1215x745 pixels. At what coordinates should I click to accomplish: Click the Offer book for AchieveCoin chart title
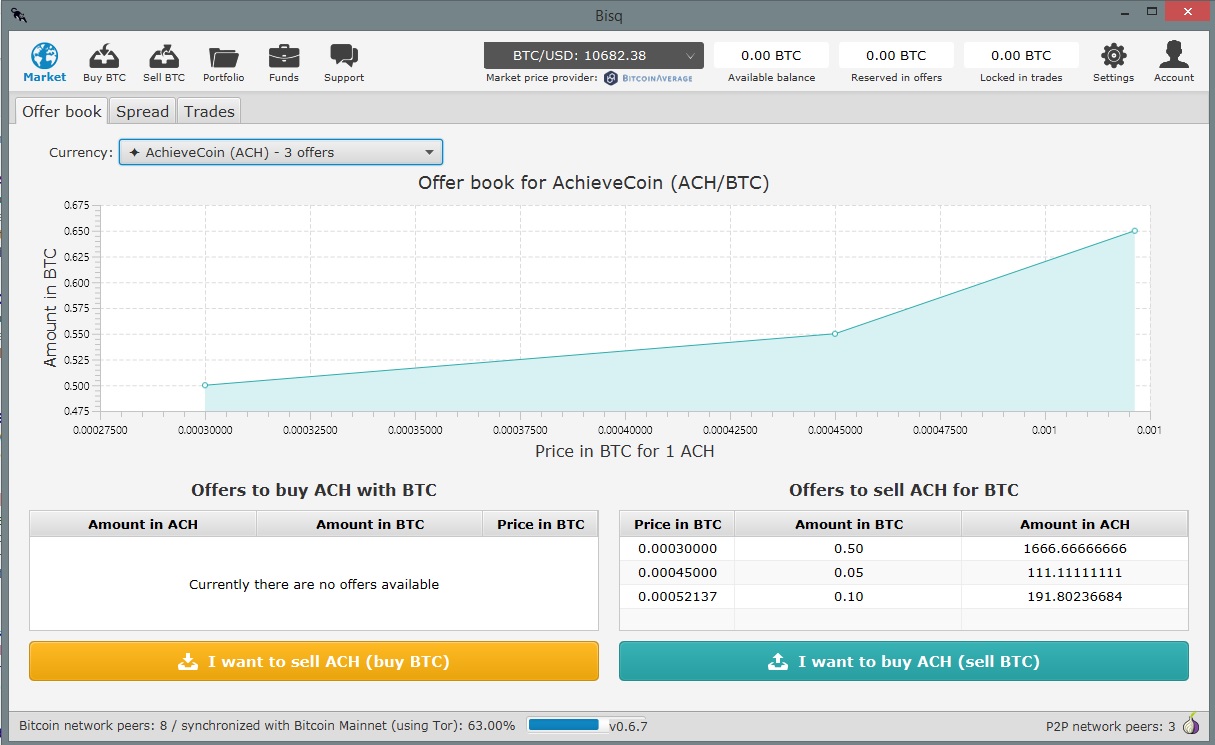pos(593,183)
